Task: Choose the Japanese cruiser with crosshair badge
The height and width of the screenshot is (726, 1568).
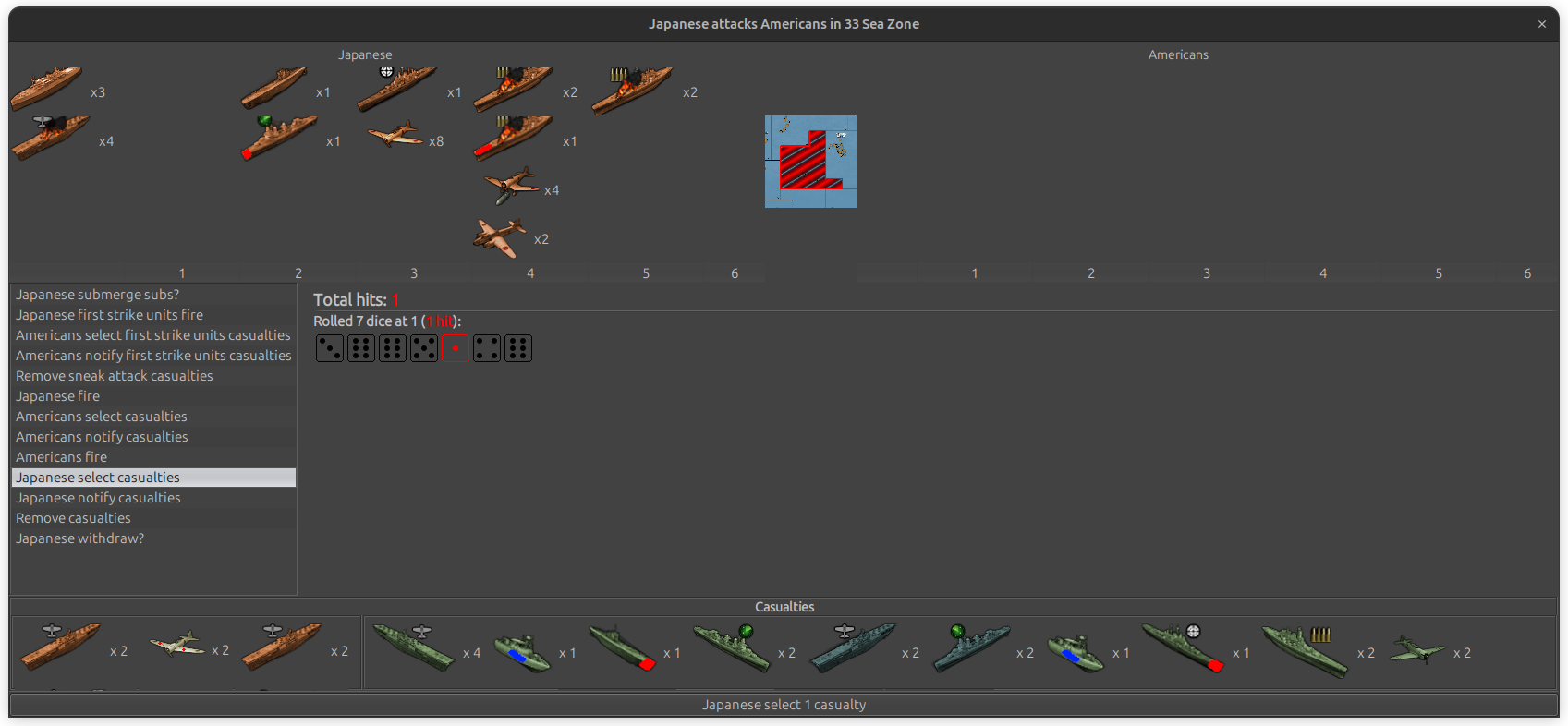Action: [x=396, y=89]
